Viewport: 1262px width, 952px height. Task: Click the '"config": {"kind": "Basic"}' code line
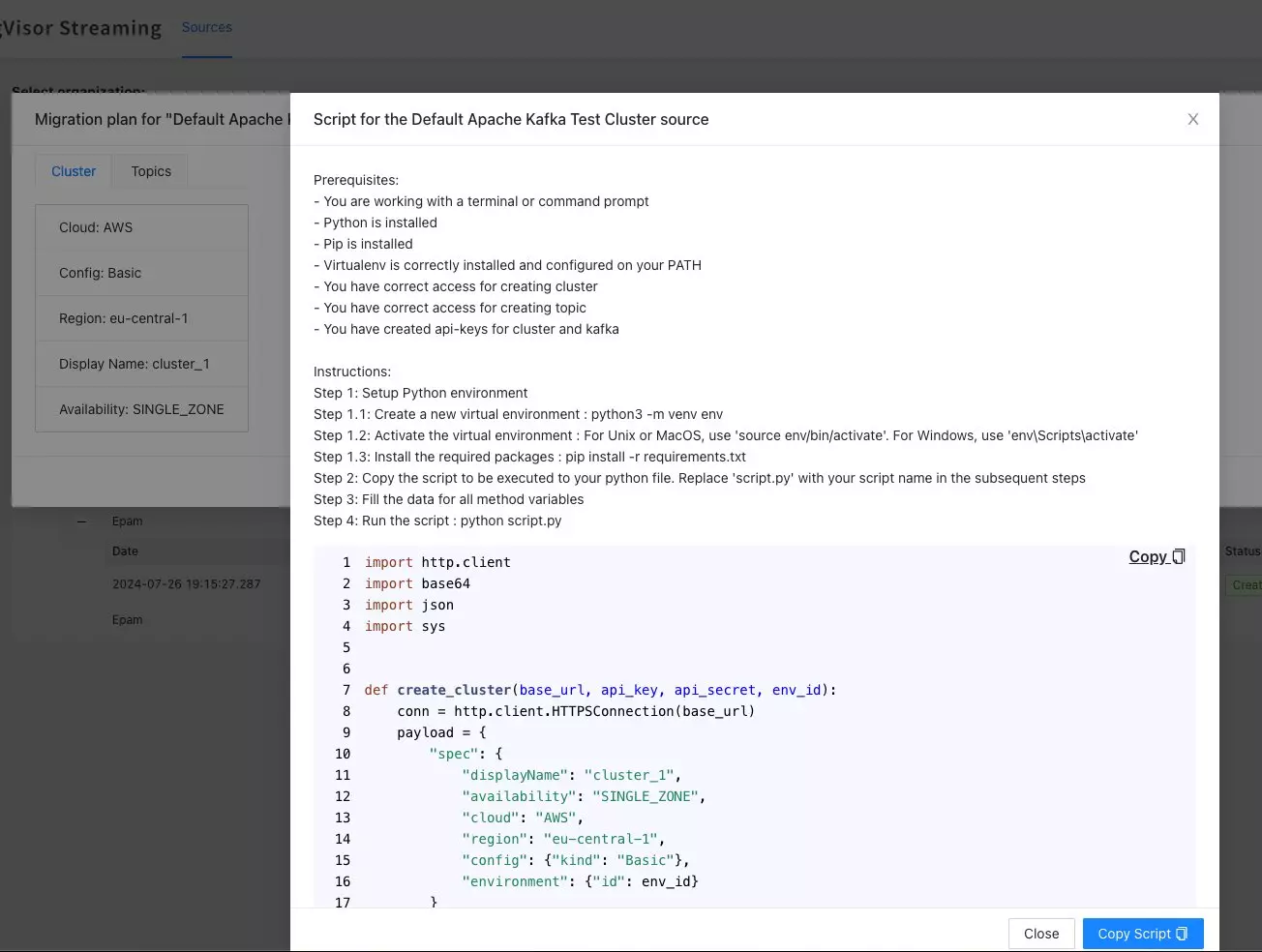coord(576,860)
